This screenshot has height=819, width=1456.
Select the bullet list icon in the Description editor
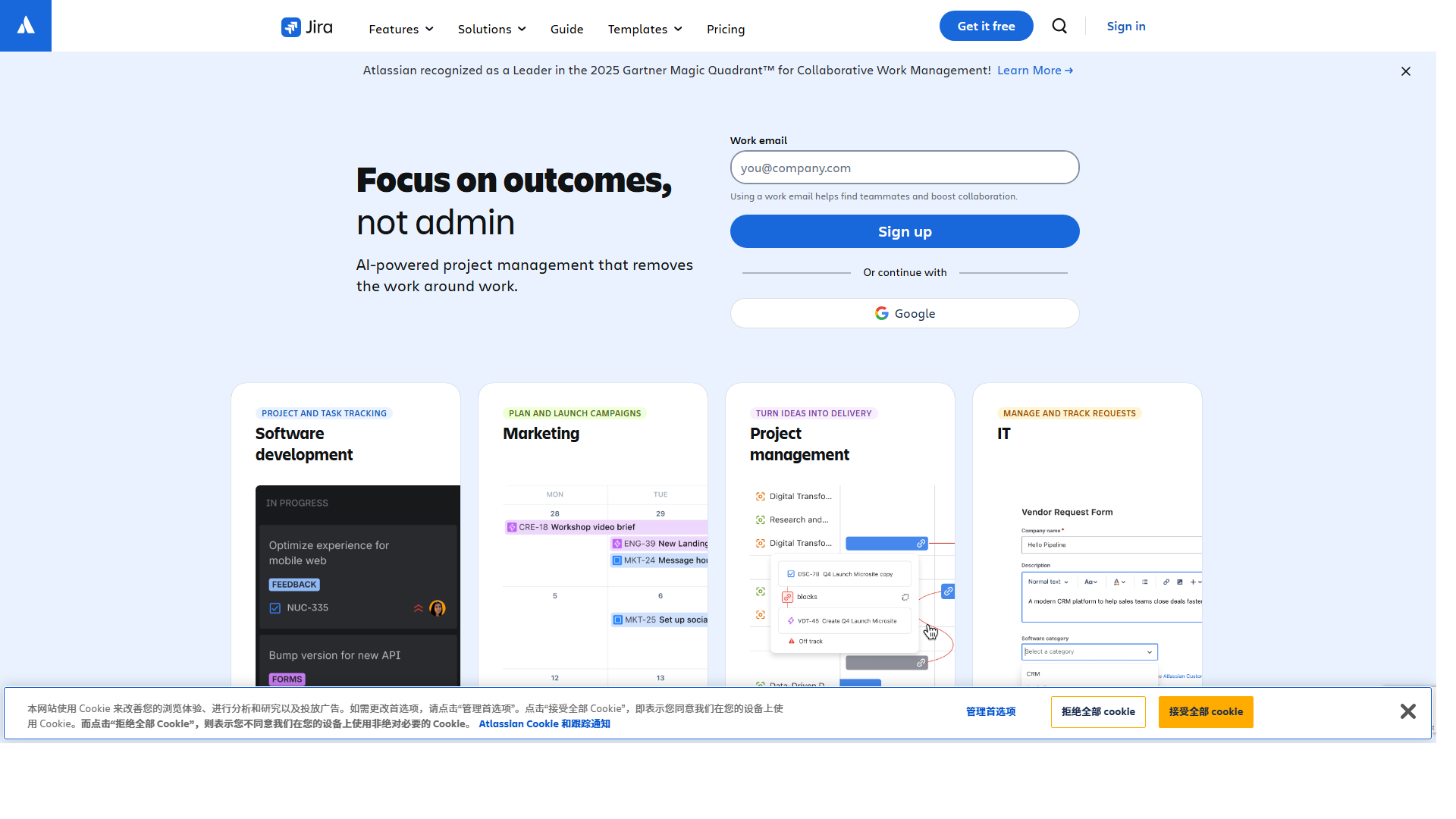(1145, 582)
